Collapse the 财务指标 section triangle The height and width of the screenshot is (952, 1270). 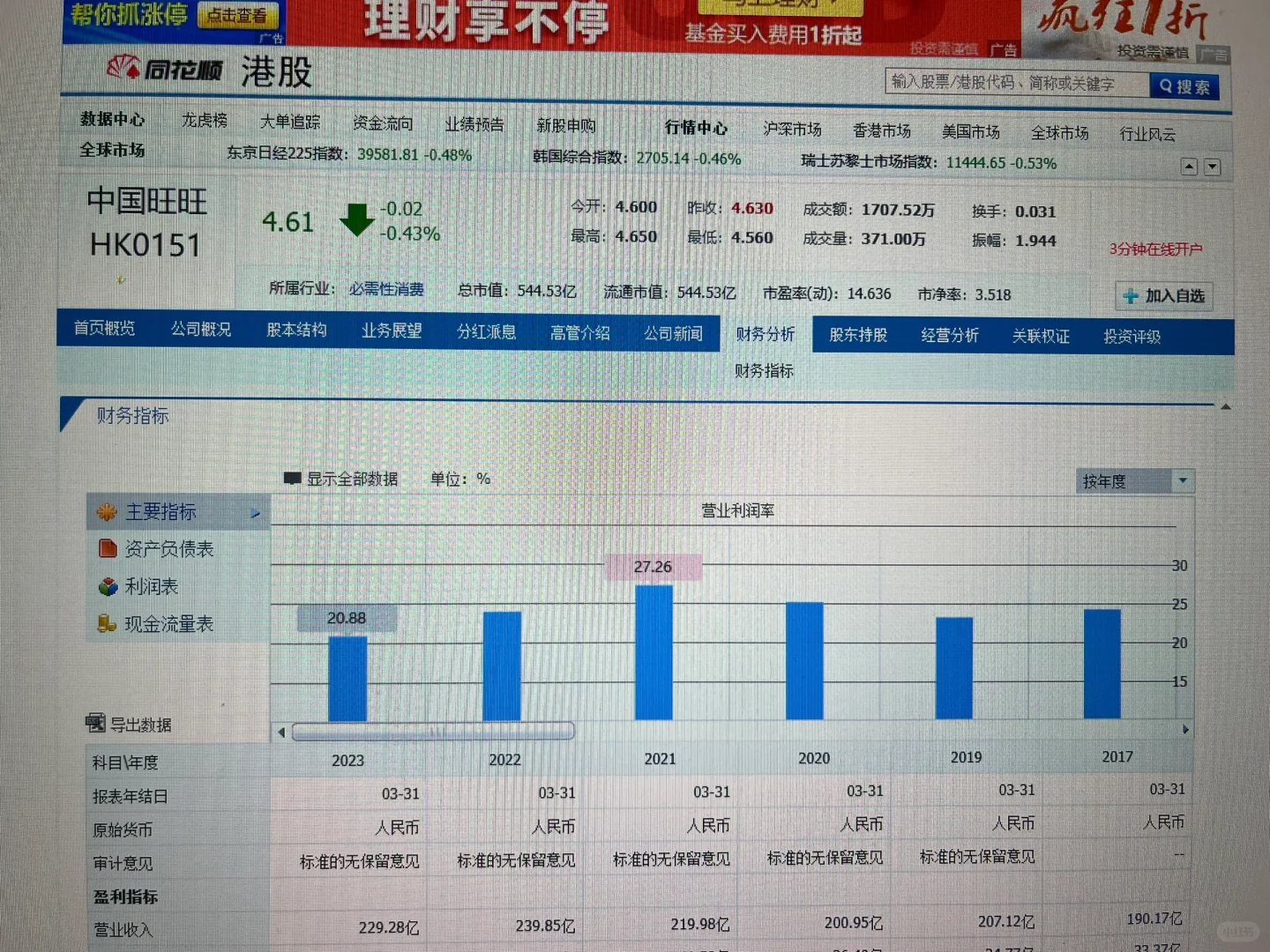pos(1225,407)
